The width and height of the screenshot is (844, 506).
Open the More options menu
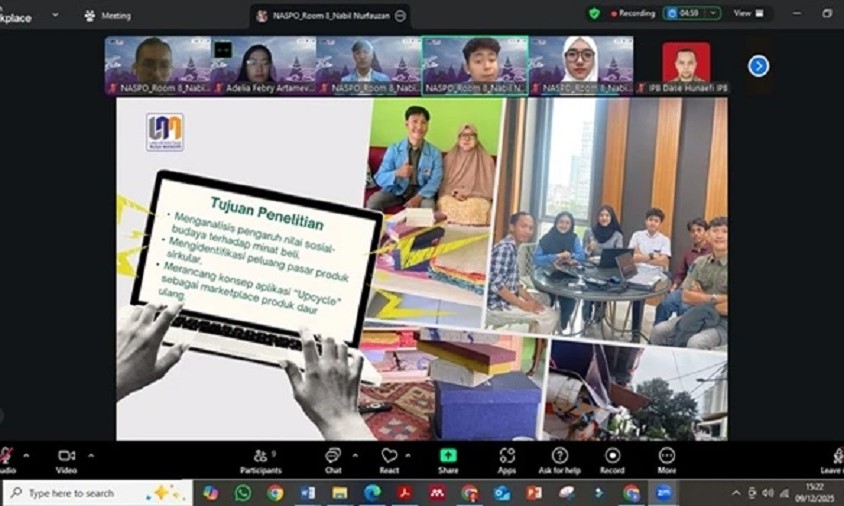[x=666, y=461]
